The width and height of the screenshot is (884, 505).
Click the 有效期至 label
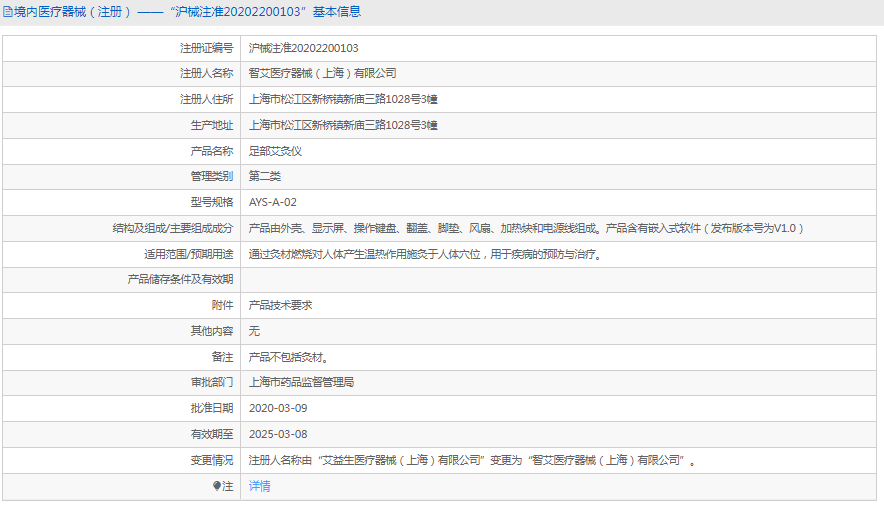coord(211,434)
